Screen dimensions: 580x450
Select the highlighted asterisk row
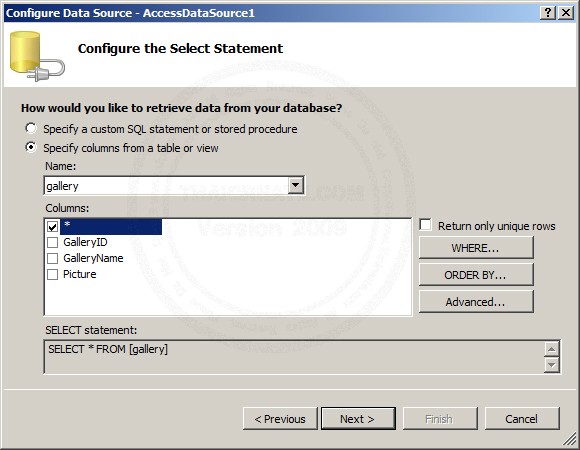111,226
